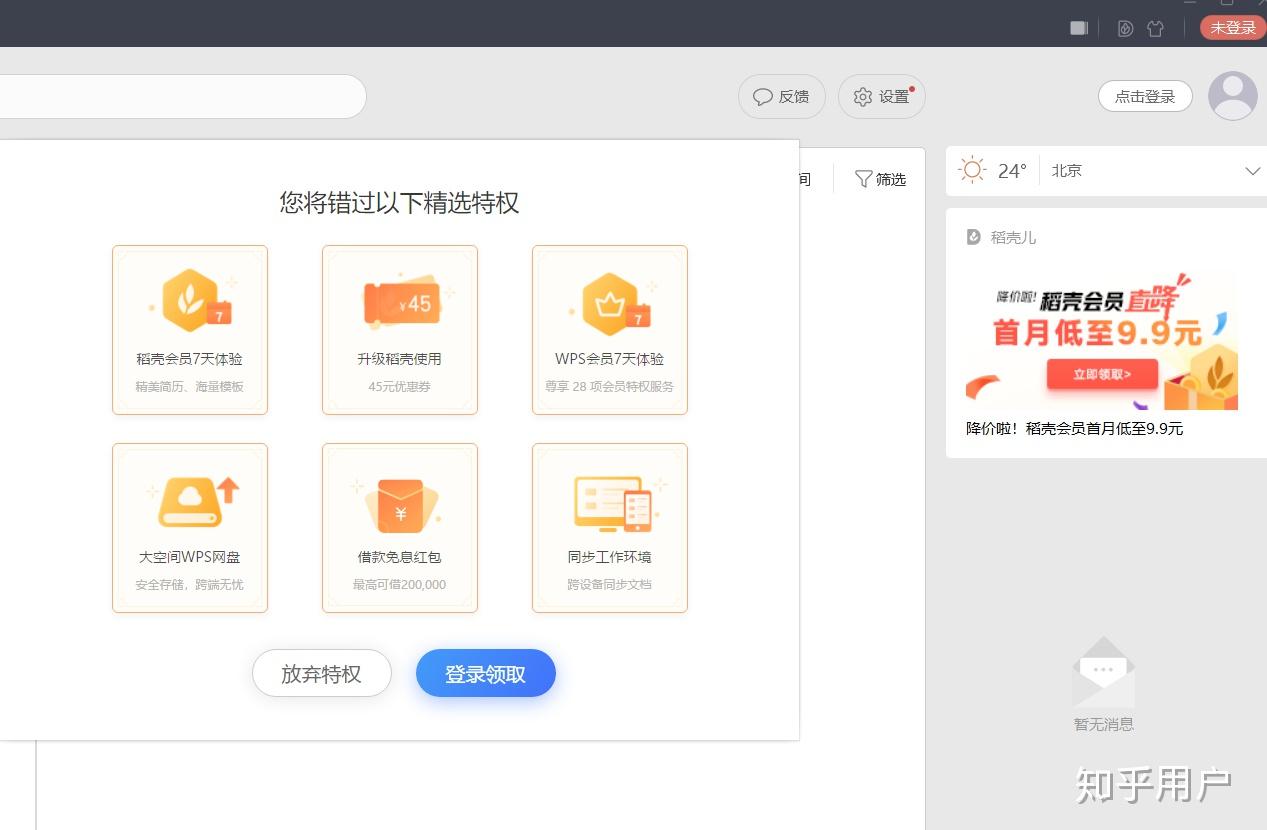Image resolution: width=1267 pixels, height=830 pixels.
Task: Select the 稻壳会员7天体验 privilege card
Action: point(190,330)
